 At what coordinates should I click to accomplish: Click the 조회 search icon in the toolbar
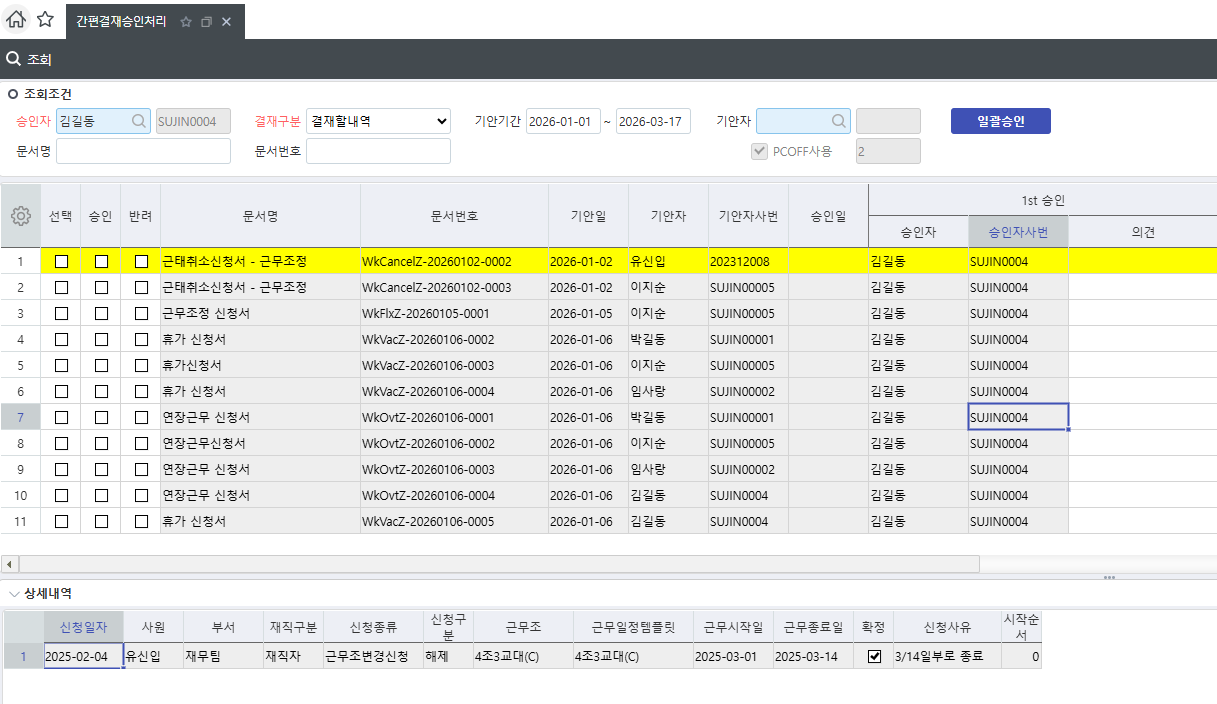[x=14, y=59]
